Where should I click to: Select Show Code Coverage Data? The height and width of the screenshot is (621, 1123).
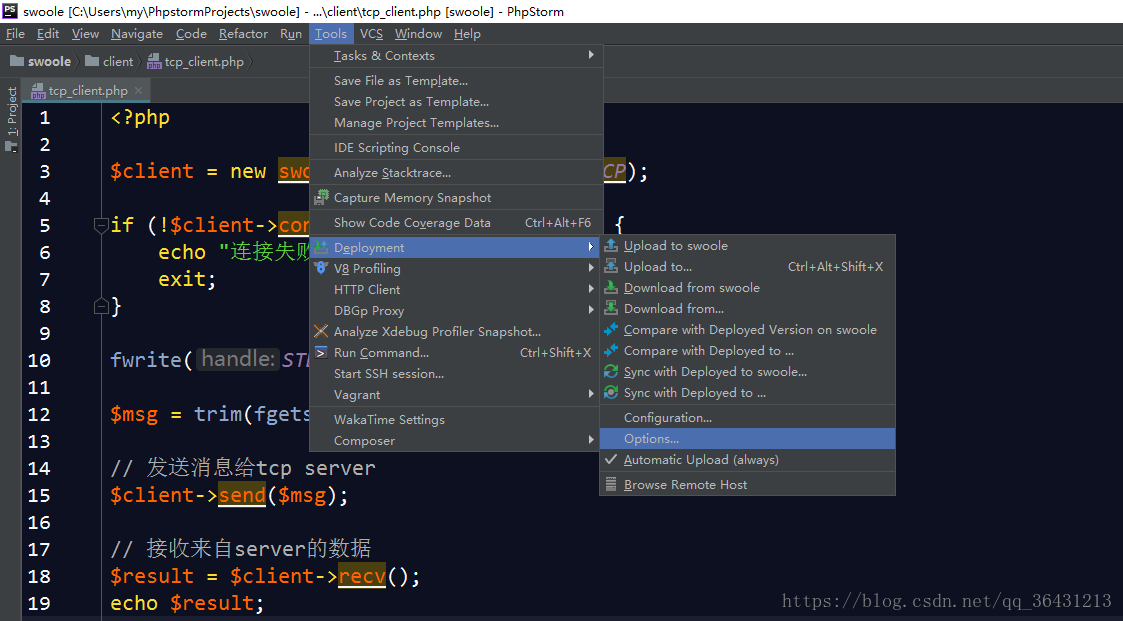[456, 223]
